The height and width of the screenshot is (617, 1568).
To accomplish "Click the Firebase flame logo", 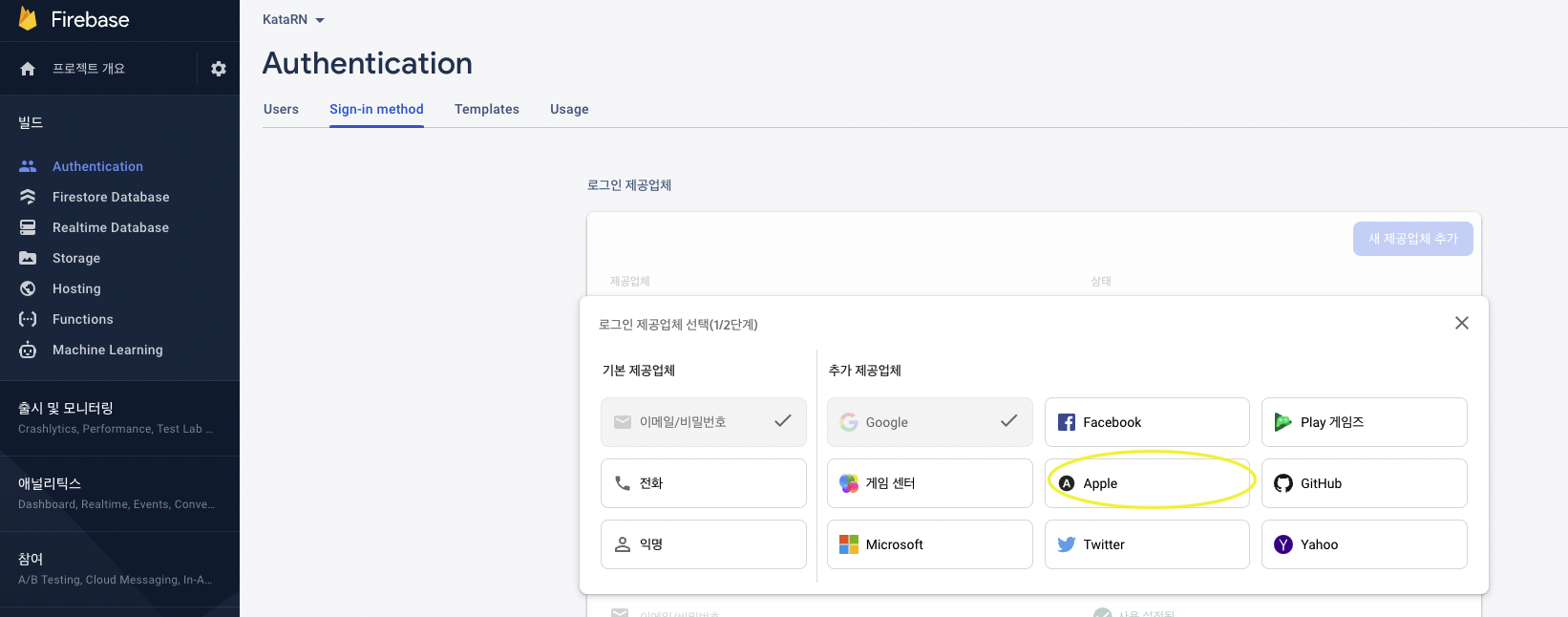I will (28, 18).
